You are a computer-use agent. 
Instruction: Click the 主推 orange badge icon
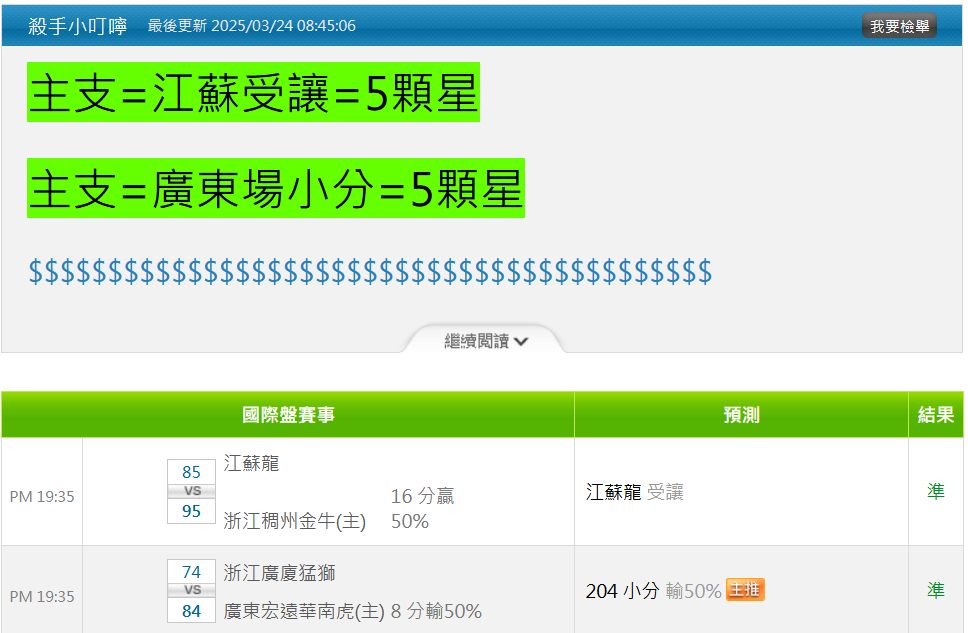(x=745, y=590)
